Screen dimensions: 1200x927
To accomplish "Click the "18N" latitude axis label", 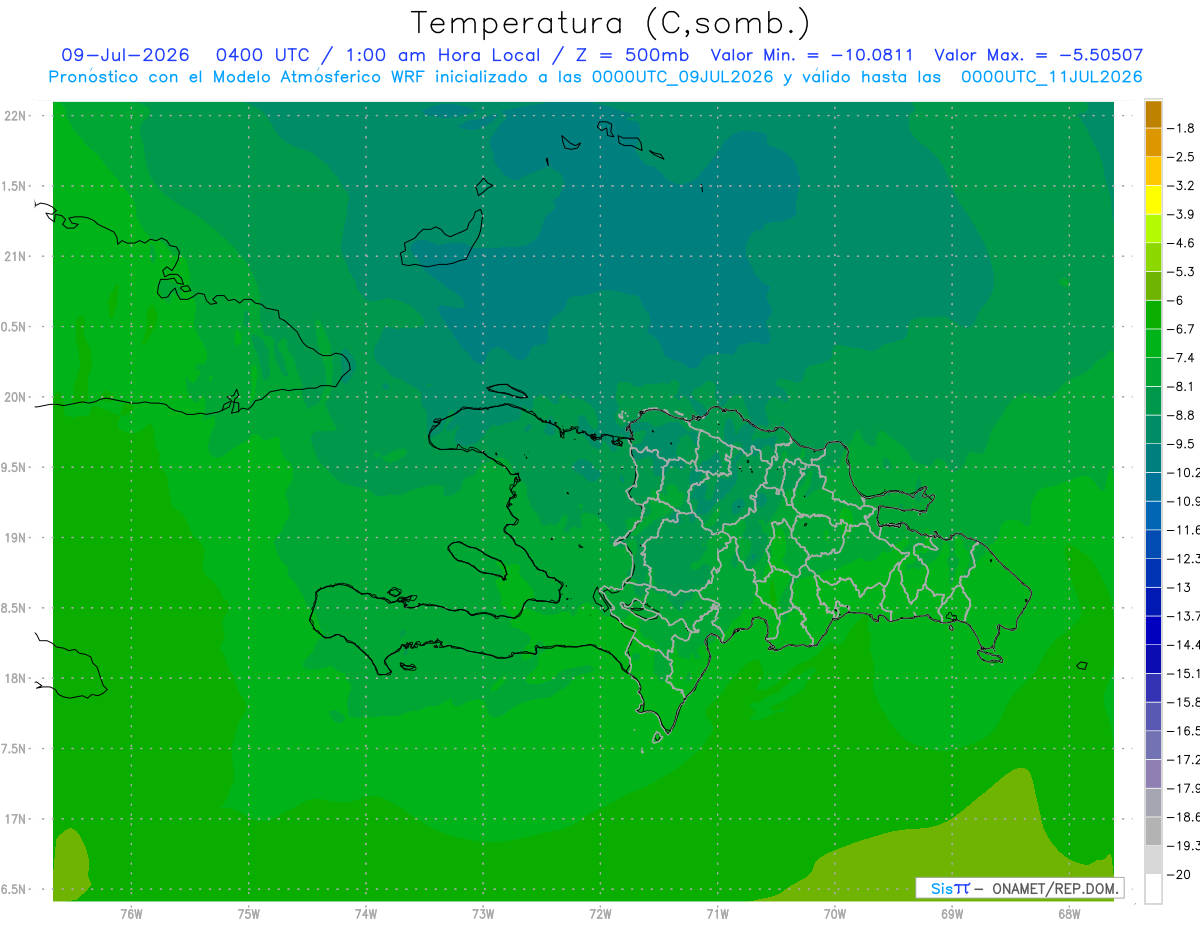I will [x=16, y=678].
